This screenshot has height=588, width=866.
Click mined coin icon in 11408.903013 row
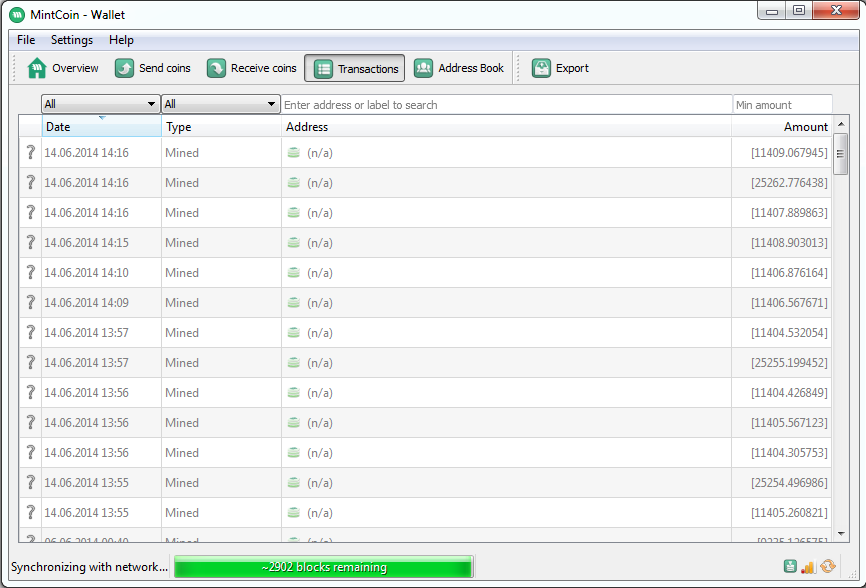point(294,242)
